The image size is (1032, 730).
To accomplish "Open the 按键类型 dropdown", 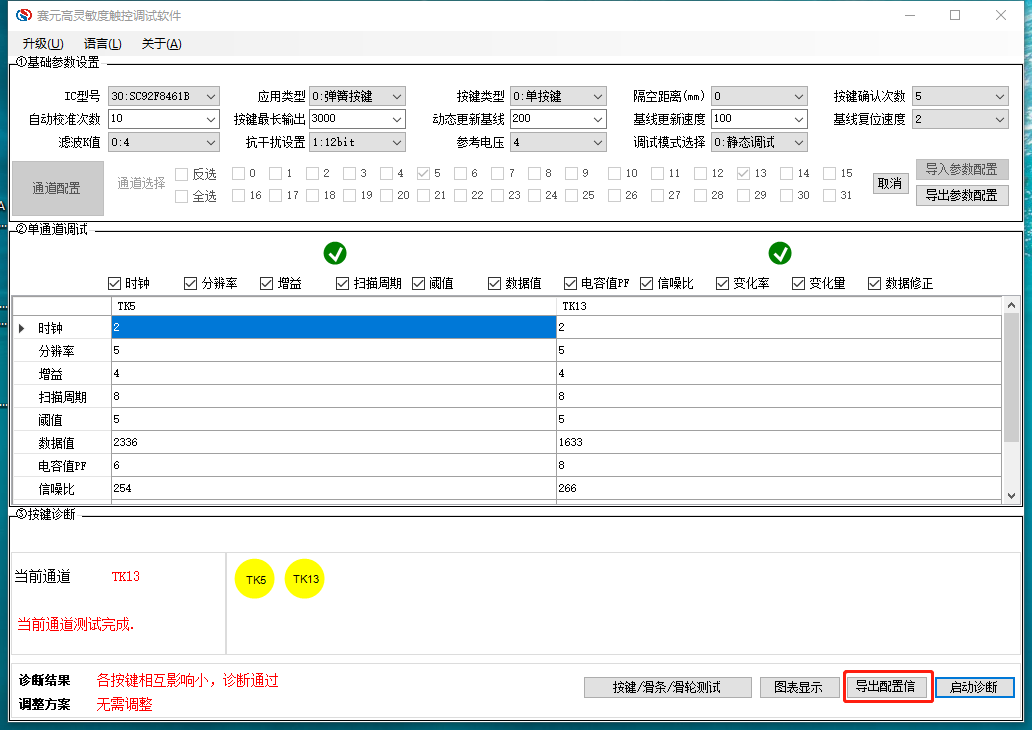I will [x=598, y=96].
